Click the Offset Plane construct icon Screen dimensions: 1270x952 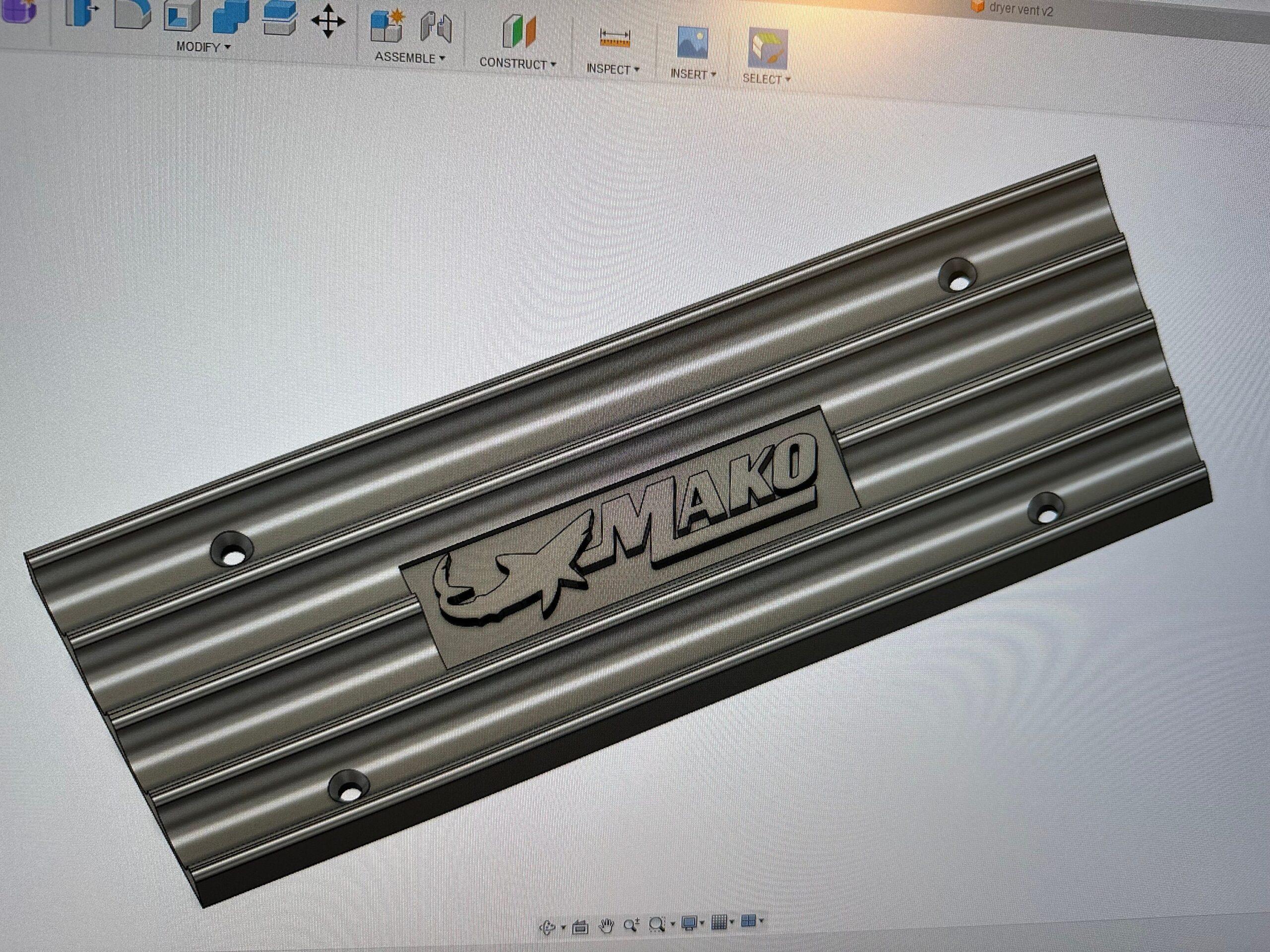tap(519, 32)
